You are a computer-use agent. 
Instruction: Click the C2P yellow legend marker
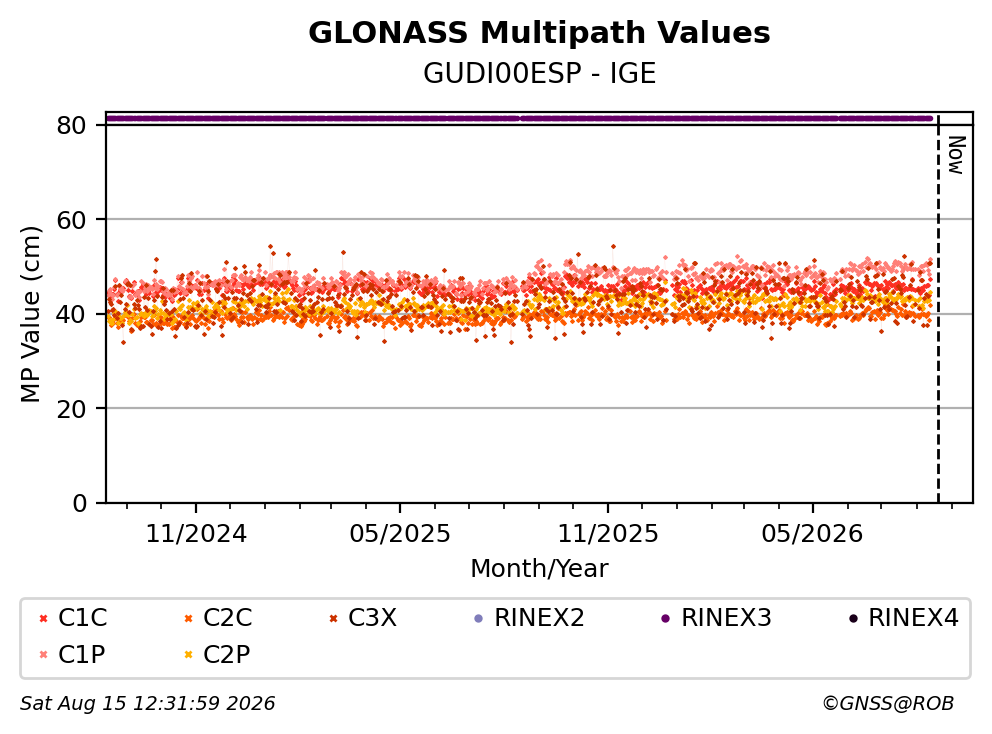point(188,655)
